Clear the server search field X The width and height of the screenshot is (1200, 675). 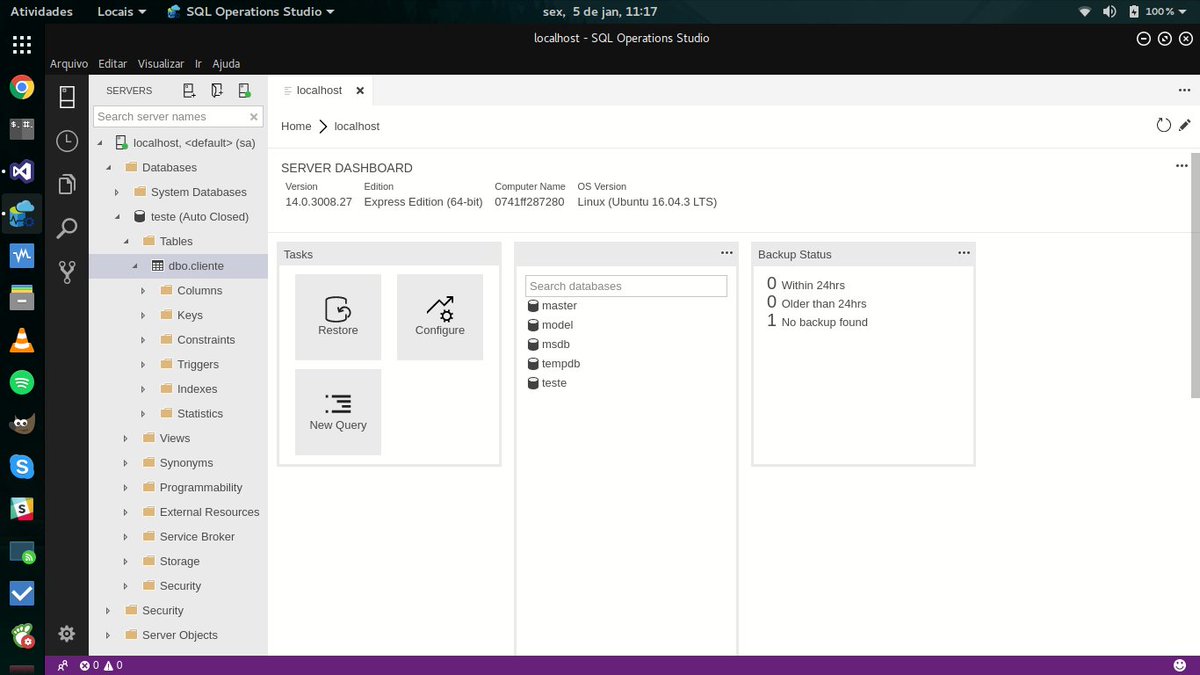tap(254, 117)
